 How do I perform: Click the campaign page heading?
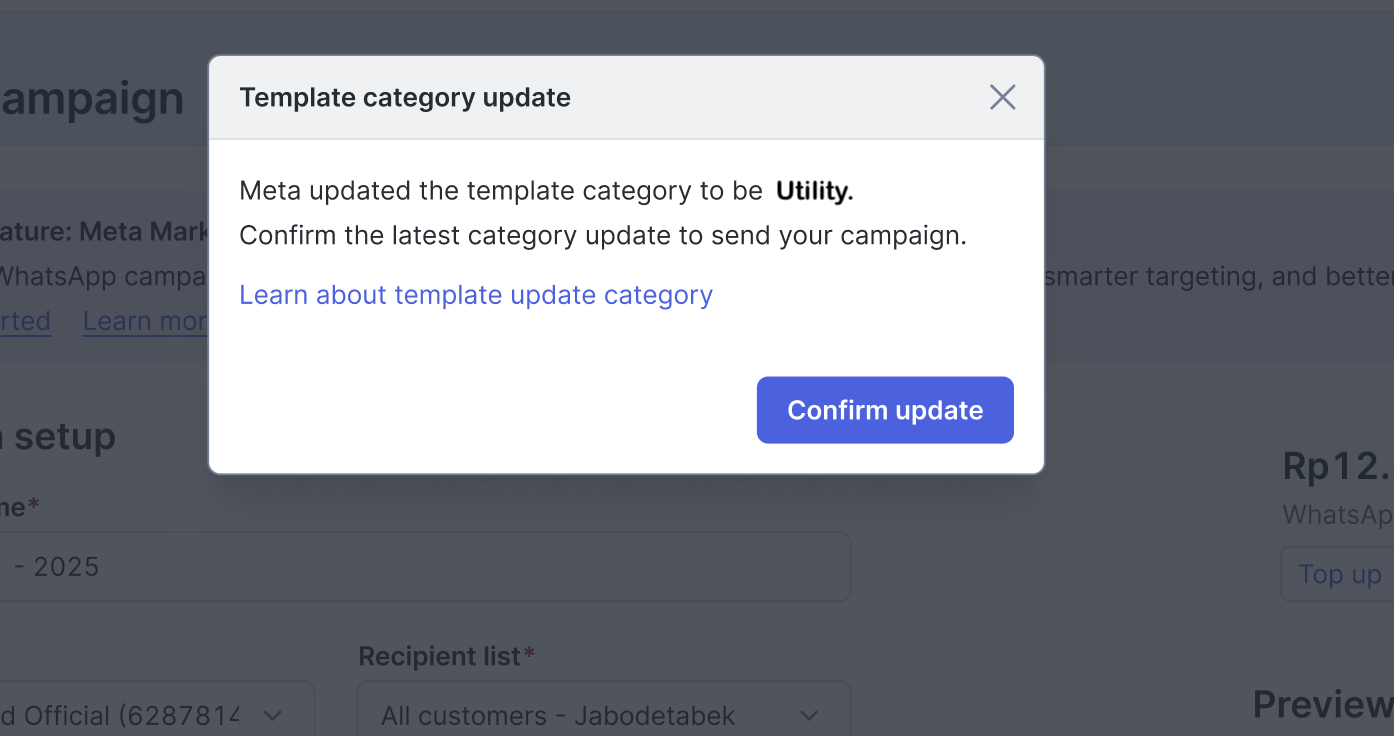[92, 99]
